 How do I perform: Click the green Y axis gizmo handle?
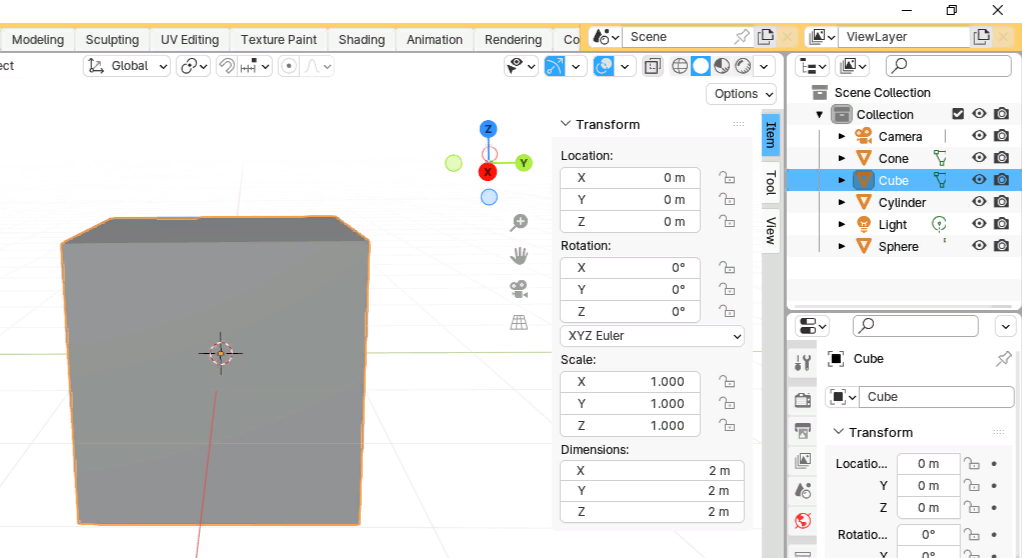(x=523, y=163)
